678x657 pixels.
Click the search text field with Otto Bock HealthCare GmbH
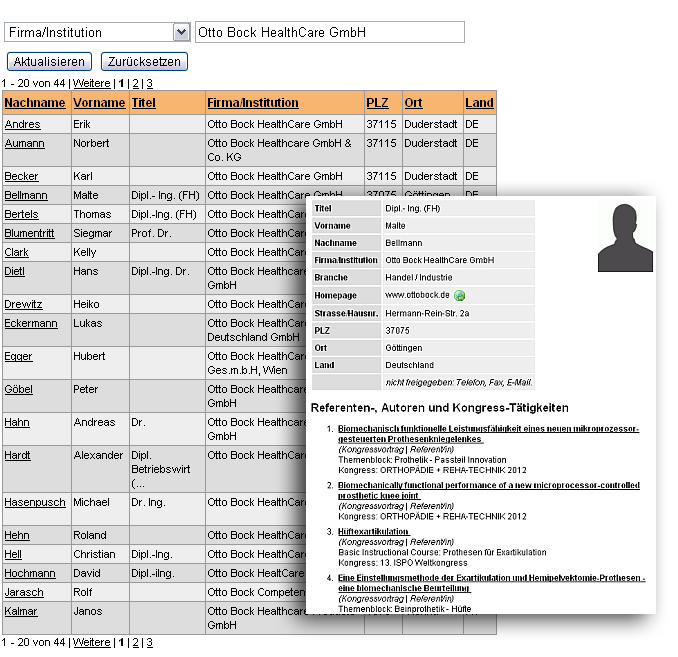click(329, 32)
